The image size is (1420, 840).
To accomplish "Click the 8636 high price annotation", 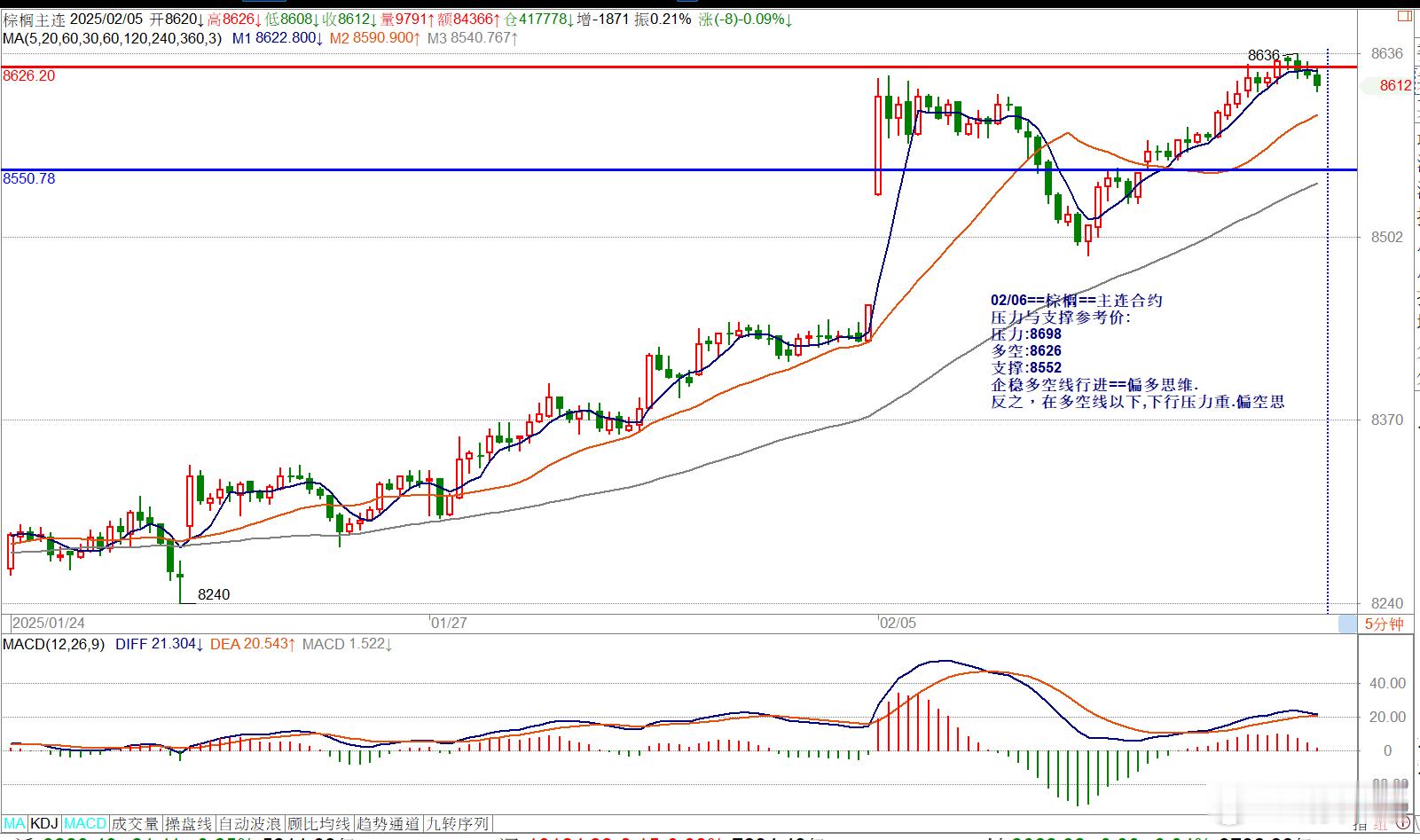I will point(1263,56).
